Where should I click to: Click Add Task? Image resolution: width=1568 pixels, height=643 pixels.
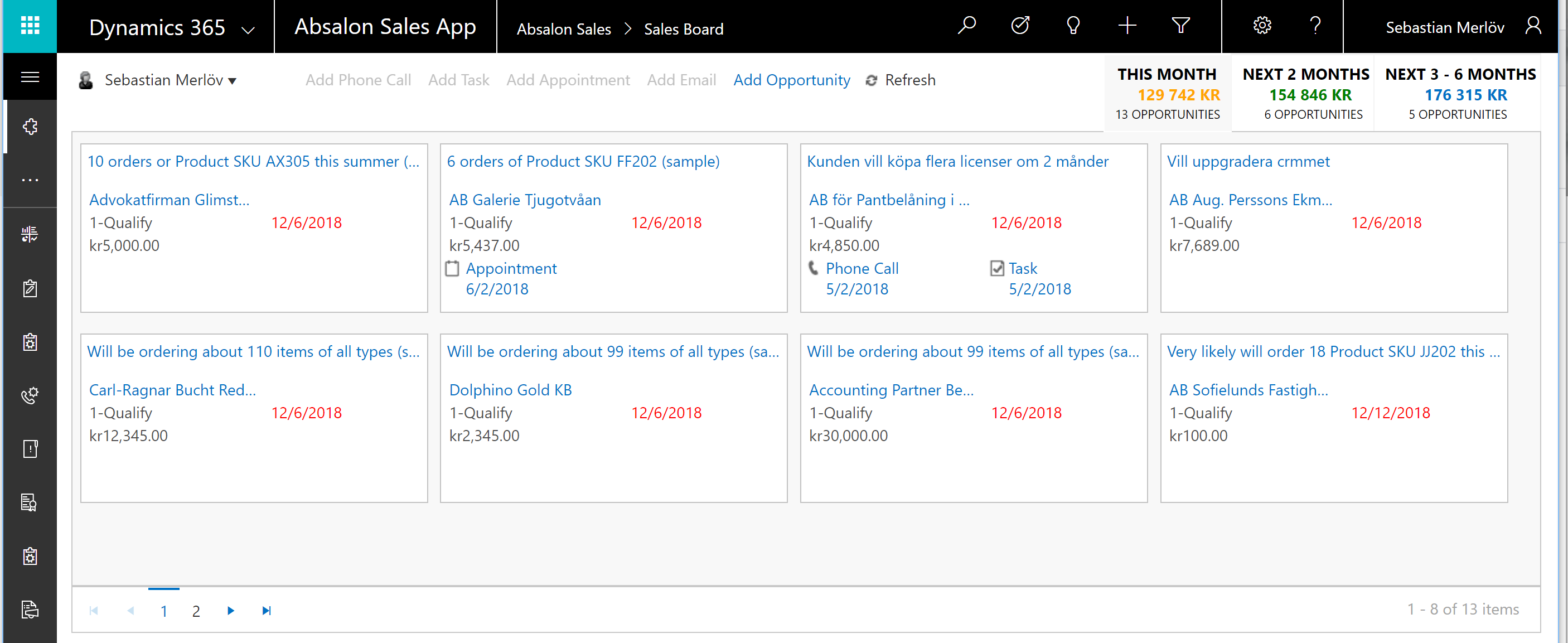click(458, 80)
